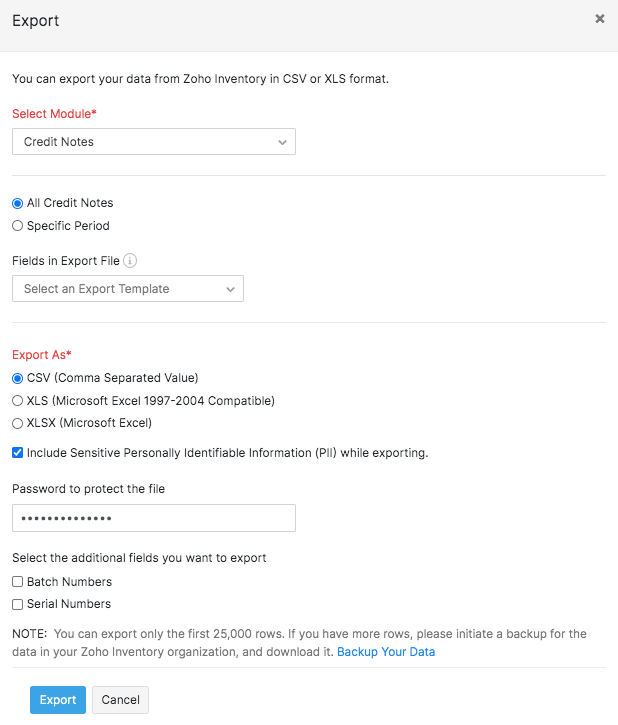The image size is (618, 725).
Task: Tick the Serial Numbers checkbox
Action: [x=18, y=604]
